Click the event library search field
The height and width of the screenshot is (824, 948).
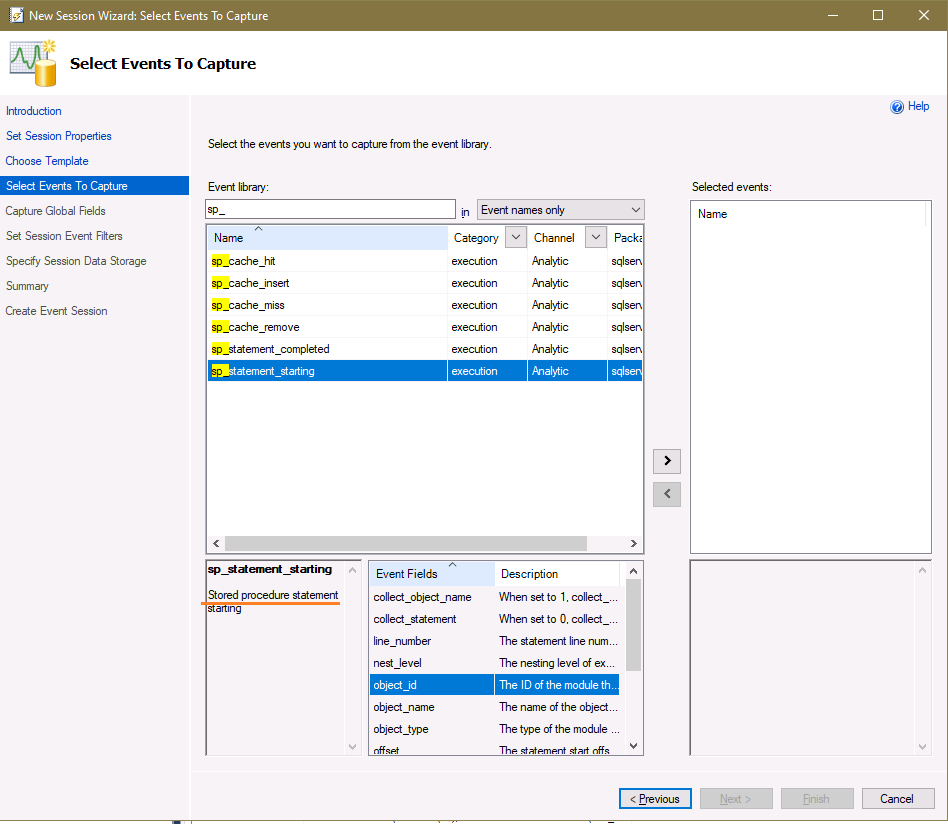point(330,209)
